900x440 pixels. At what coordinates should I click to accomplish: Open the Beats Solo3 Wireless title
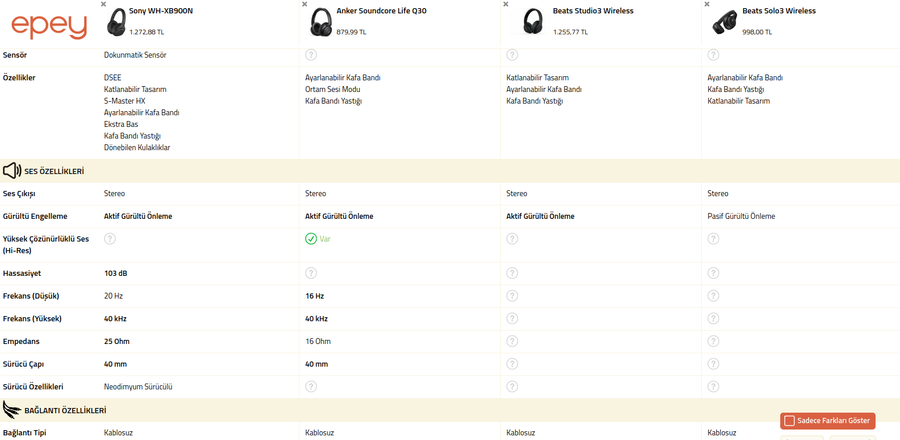(779, 11)
